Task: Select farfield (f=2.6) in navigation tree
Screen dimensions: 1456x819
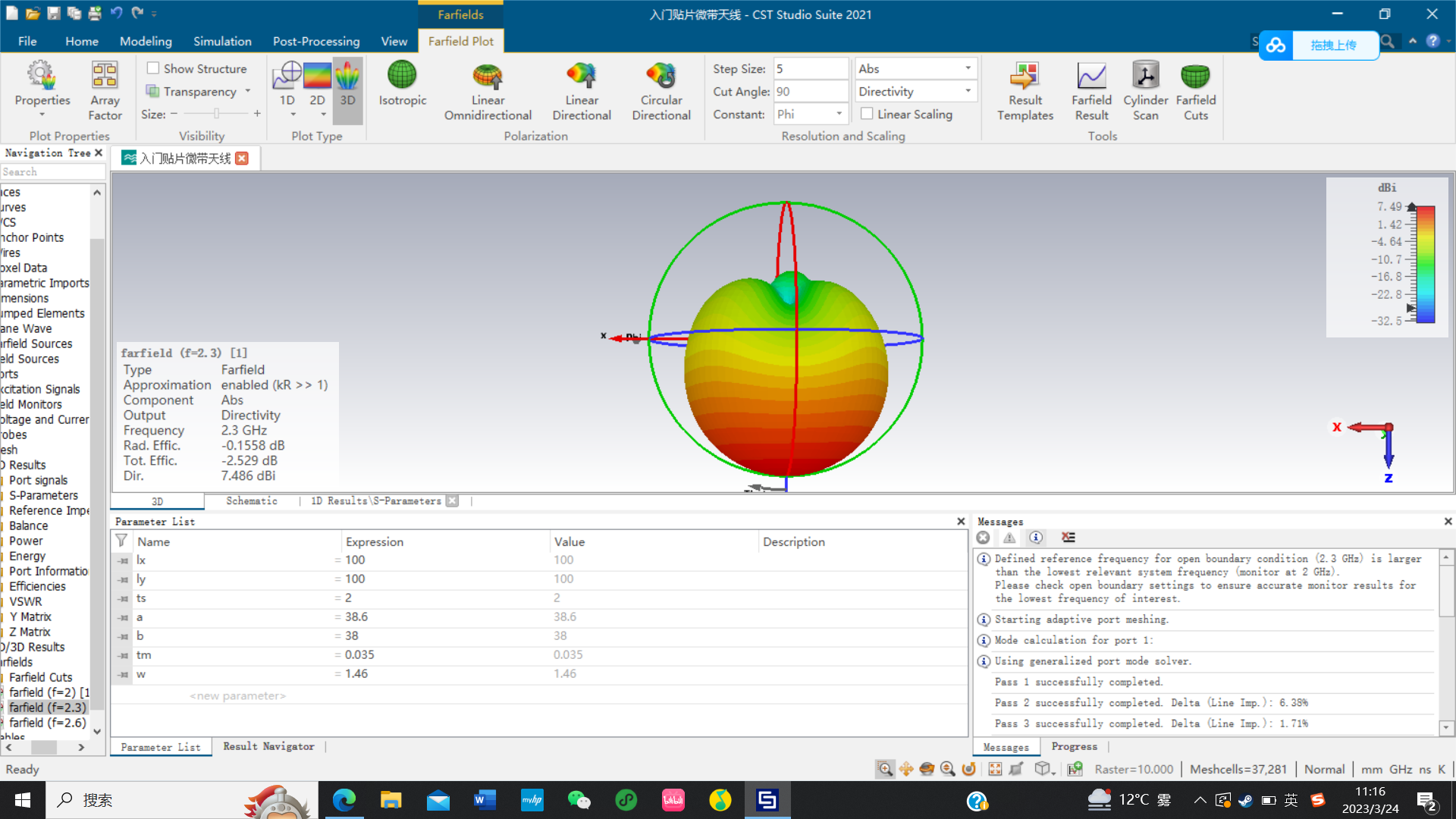Action: (47, 723)
